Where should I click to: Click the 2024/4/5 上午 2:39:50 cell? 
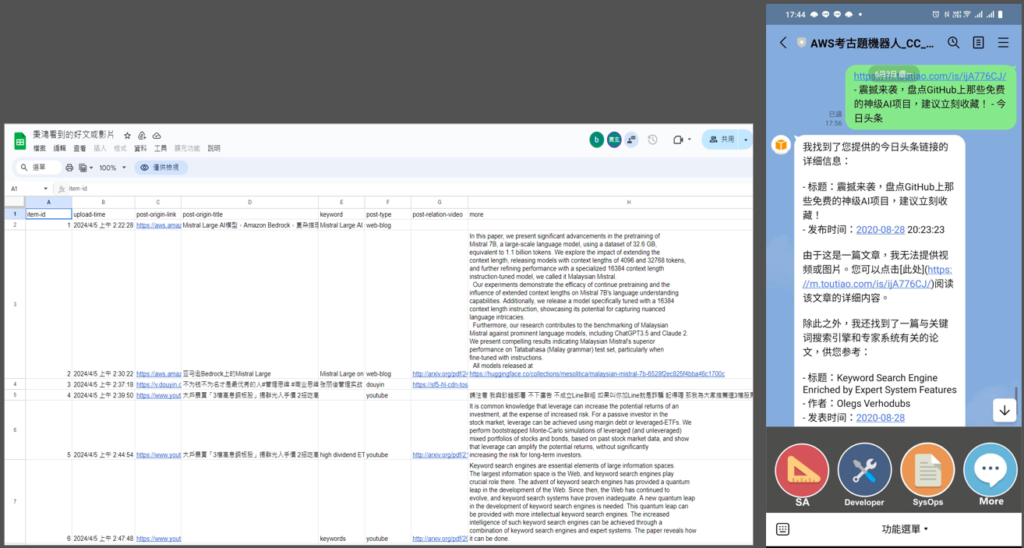point(103,395)
